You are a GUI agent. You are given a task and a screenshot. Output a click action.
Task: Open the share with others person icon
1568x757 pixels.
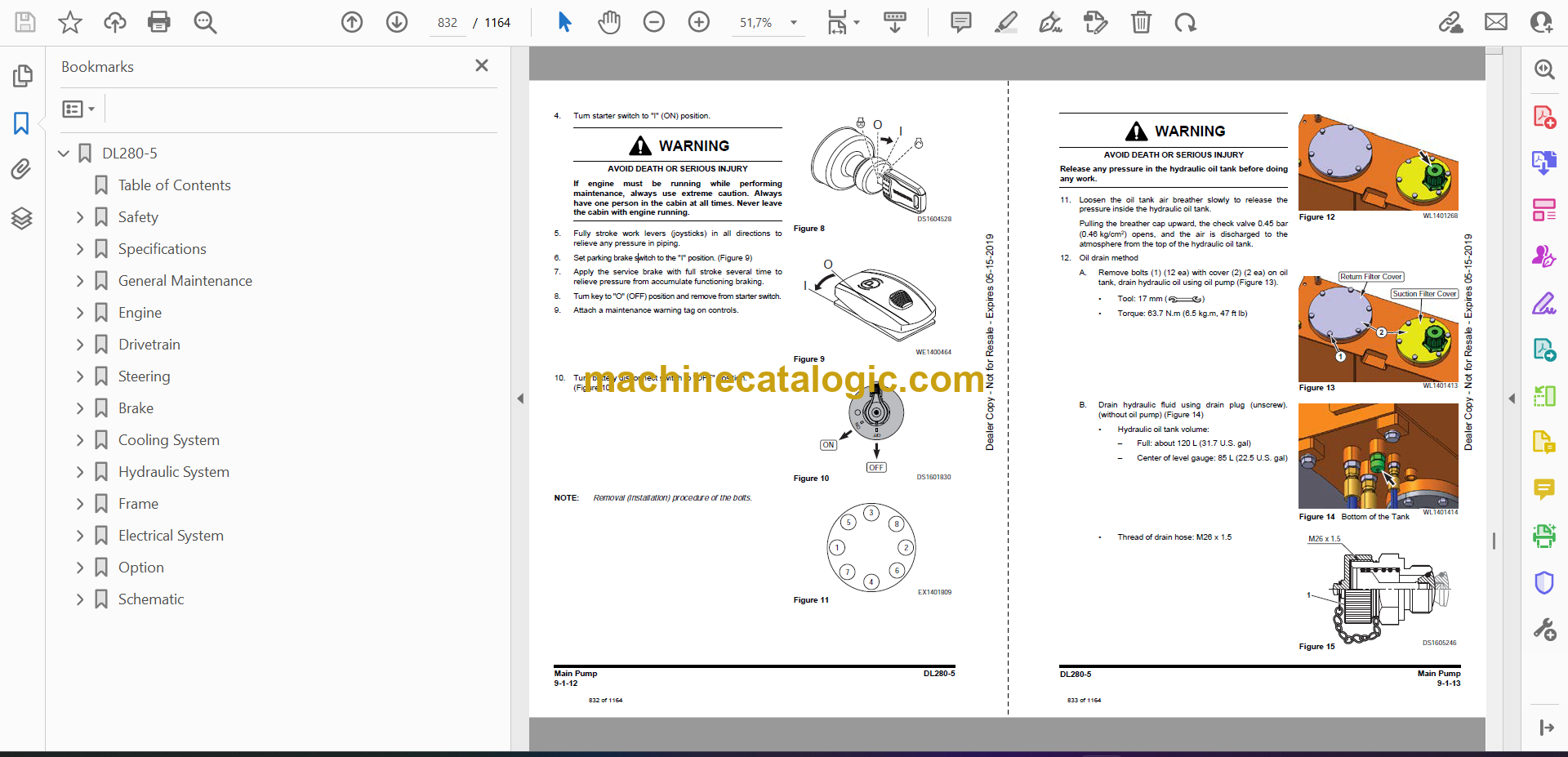click(x=1541, y=22)
